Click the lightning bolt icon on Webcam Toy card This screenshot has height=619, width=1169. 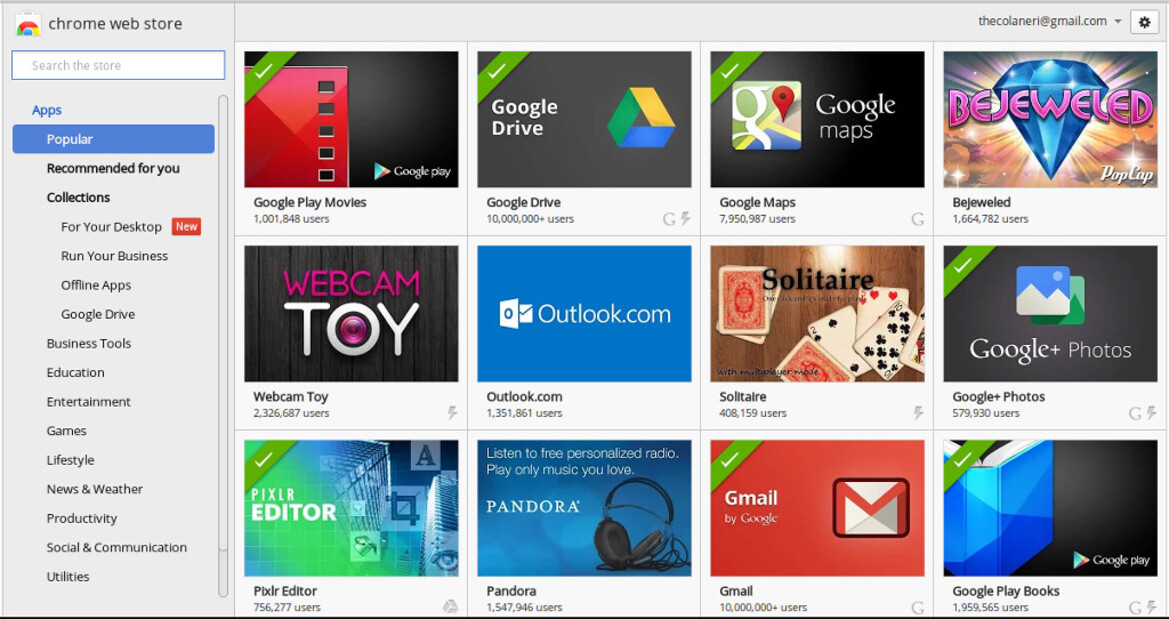(452, 412)
